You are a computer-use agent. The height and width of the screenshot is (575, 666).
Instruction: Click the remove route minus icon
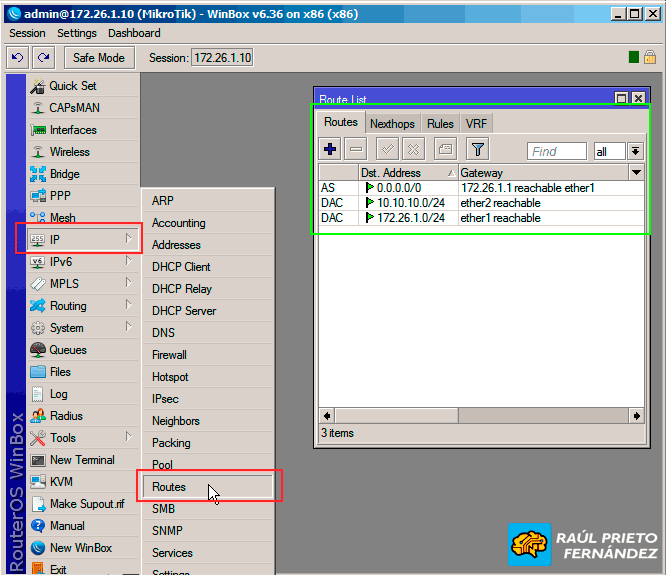(356, 150)
